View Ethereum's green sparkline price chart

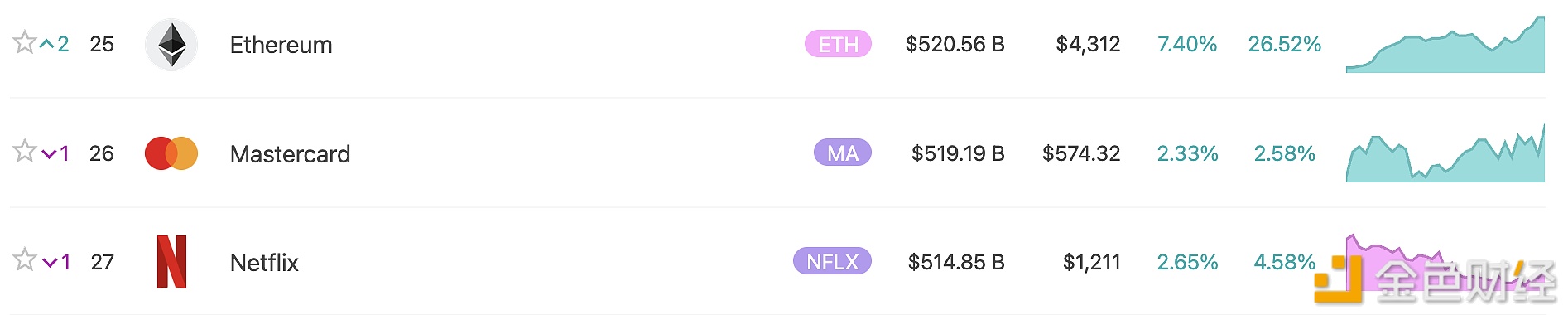click(1445, 45)
